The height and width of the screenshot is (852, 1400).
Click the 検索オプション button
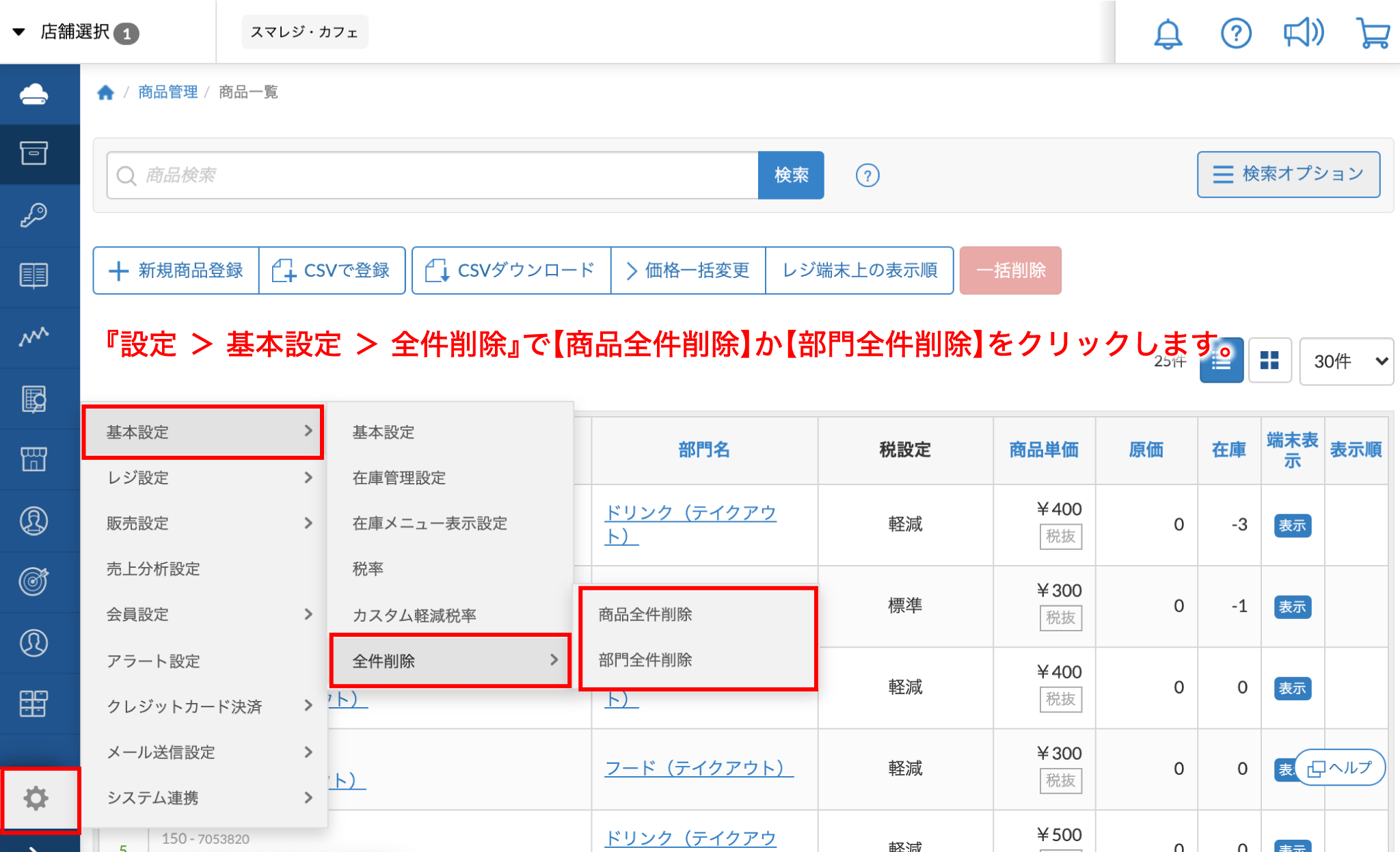(x=1288, y=174)
